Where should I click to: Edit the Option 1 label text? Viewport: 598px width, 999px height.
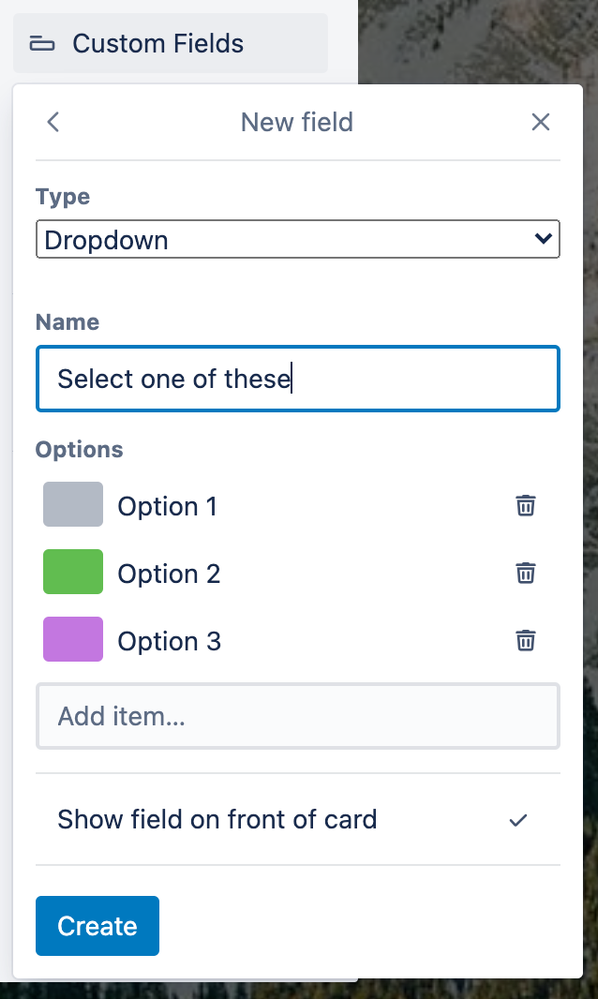click(x=167, y=507)
